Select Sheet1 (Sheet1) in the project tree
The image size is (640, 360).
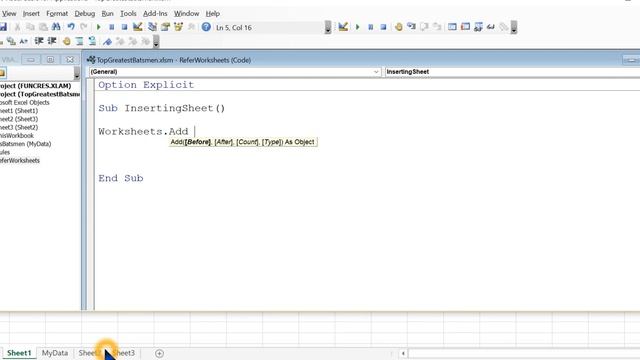point(19,111)
